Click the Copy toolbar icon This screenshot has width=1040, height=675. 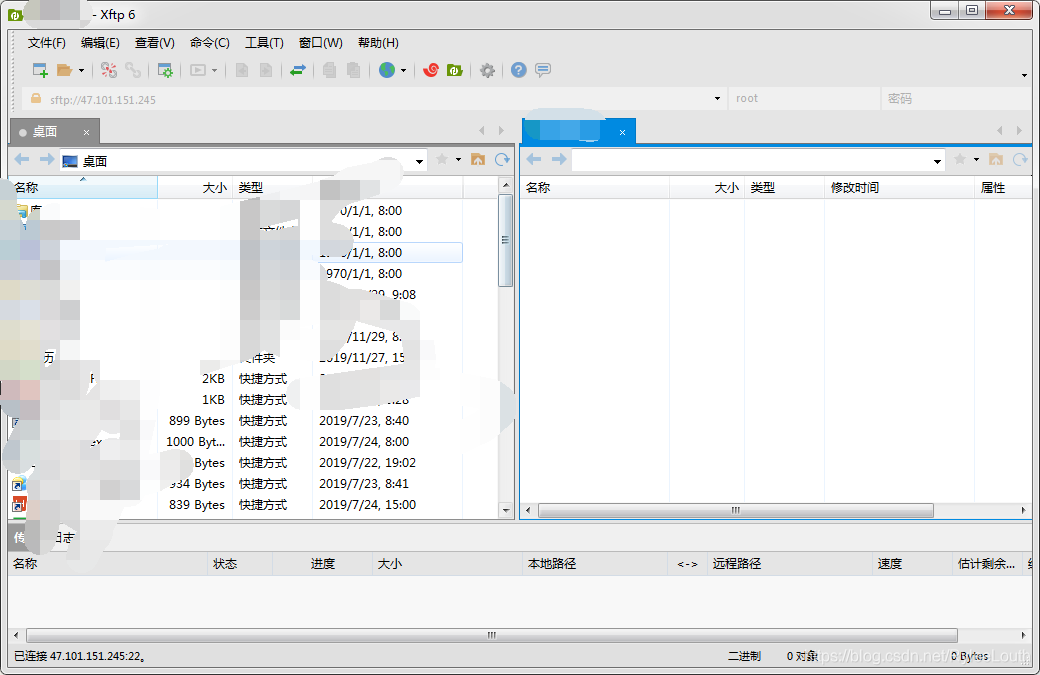(x=330, y=70)
